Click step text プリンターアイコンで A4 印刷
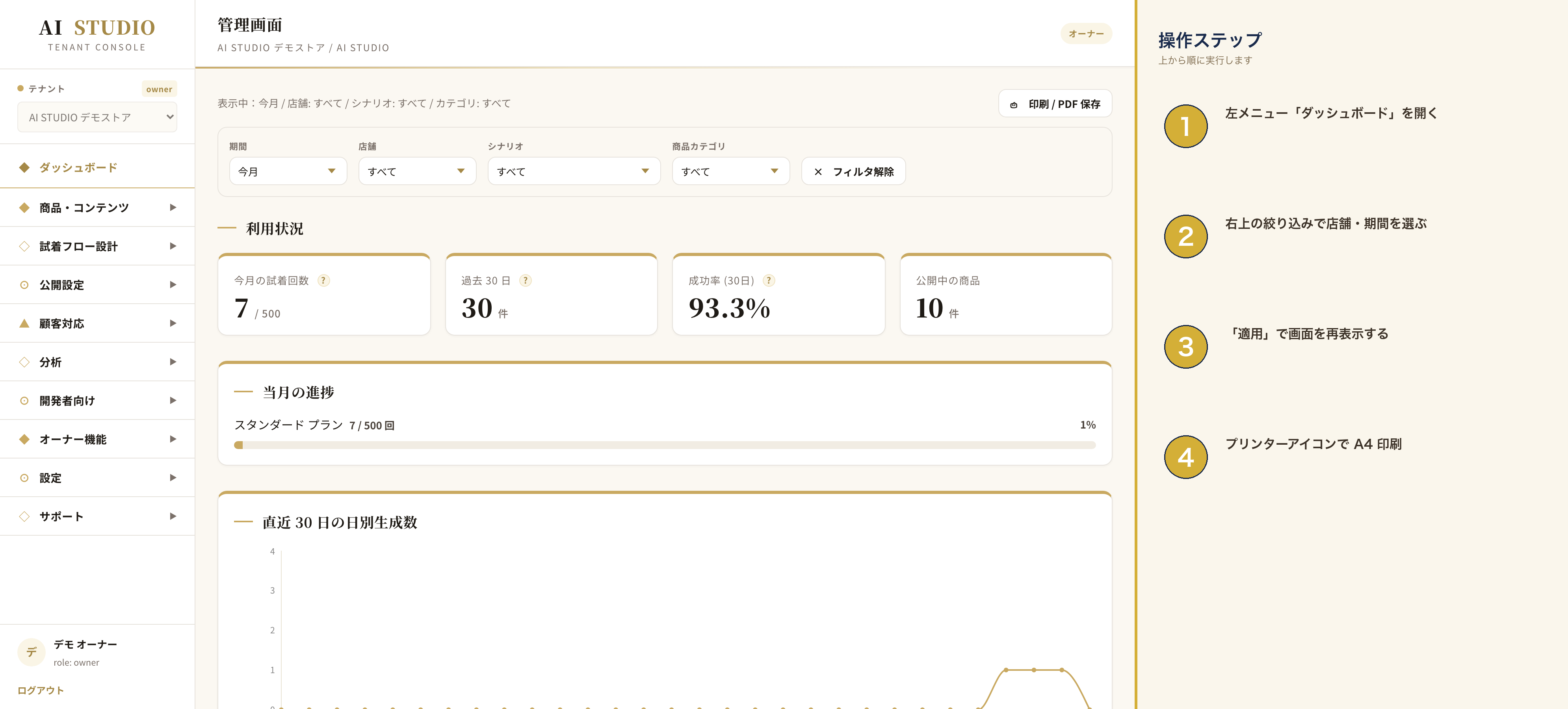The image size is (1568, 709). pos(1313,444)
